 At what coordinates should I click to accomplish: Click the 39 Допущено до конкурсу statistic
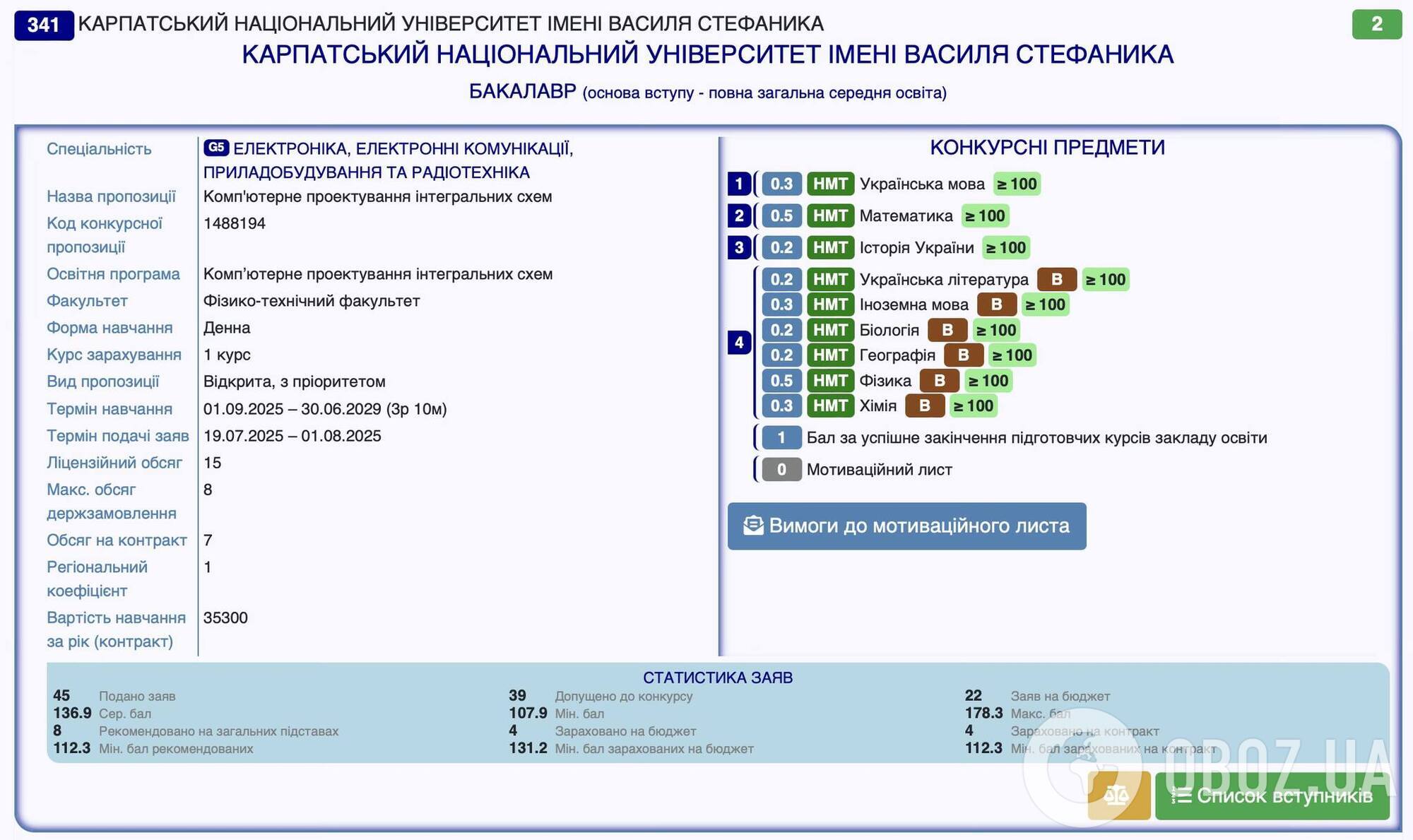pos(601,696)
